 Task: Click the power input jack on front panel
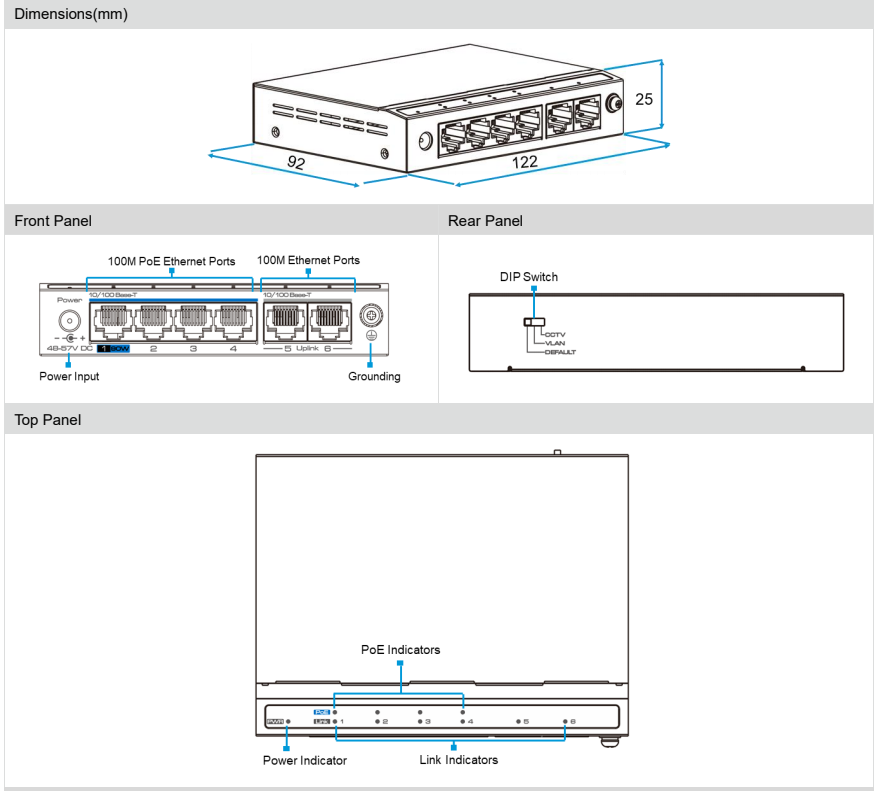tap(69, 320)
